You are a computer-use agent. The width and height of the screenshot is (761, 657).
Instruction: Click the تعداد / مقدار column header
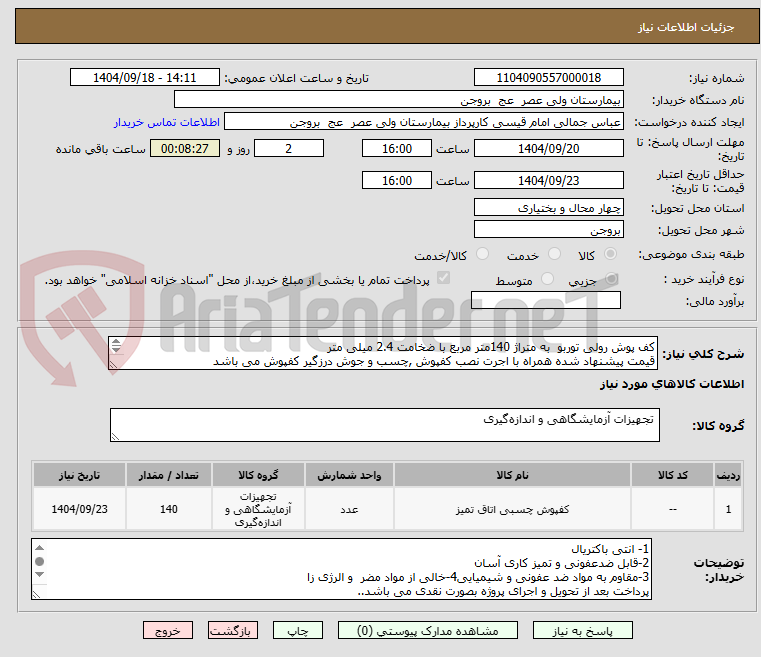coord(169,475)
